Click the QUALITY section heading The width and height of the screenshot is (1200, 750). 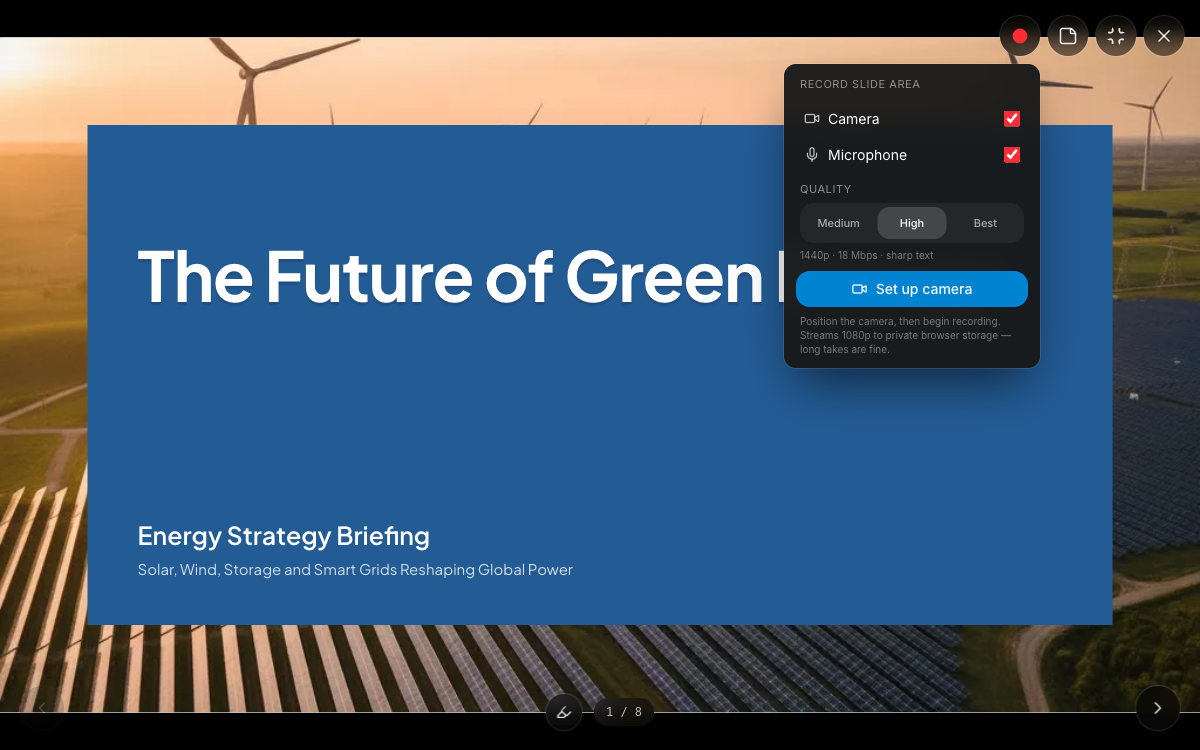point(826,189)
